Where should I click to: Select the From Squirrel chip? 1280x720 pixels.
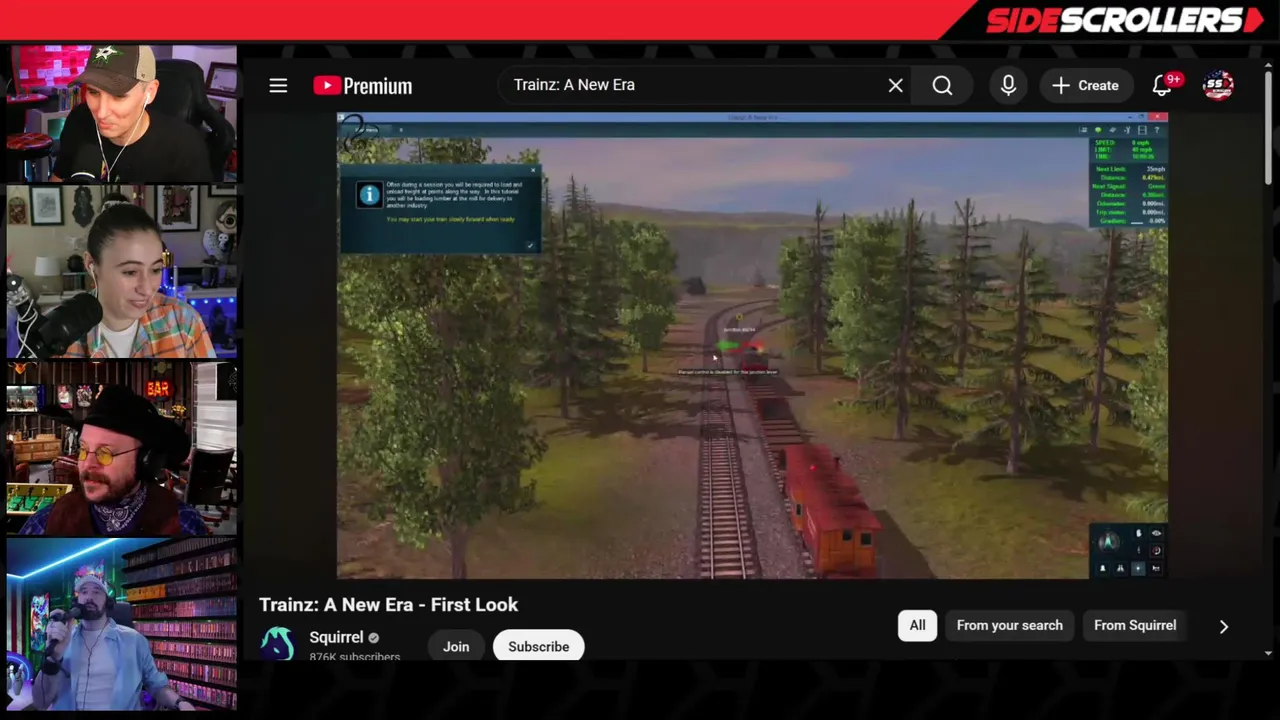1134,625
